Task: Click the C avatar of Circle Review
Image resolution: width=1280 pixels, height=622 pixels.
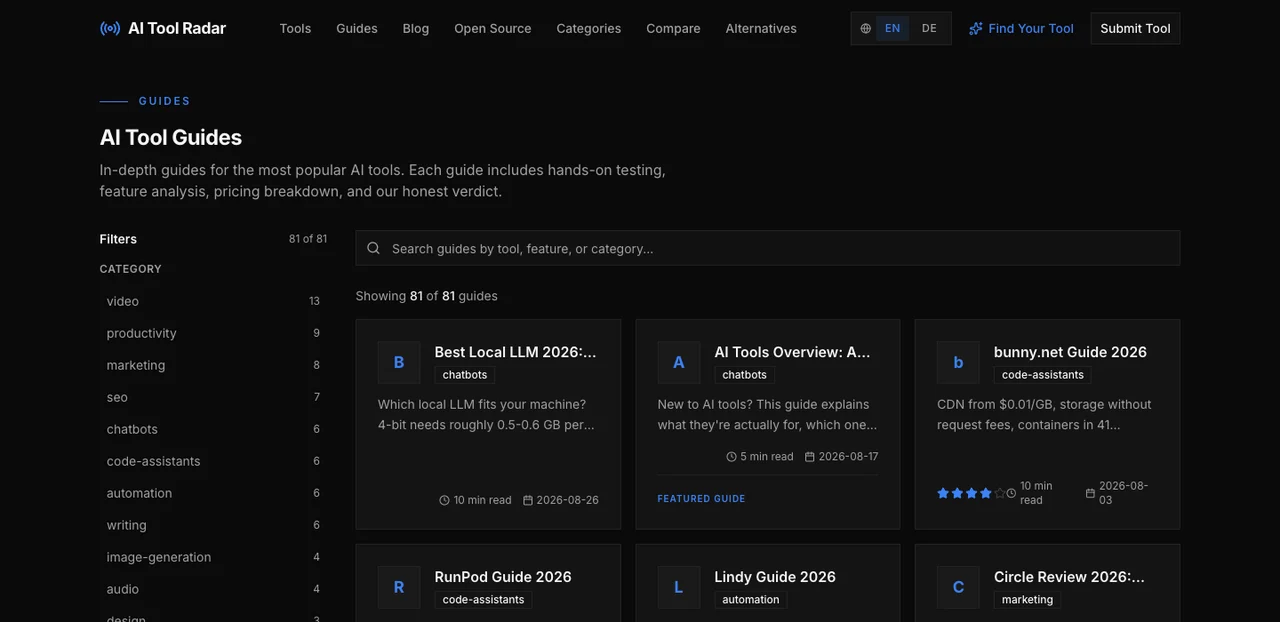Action: [x=958, y=587]
